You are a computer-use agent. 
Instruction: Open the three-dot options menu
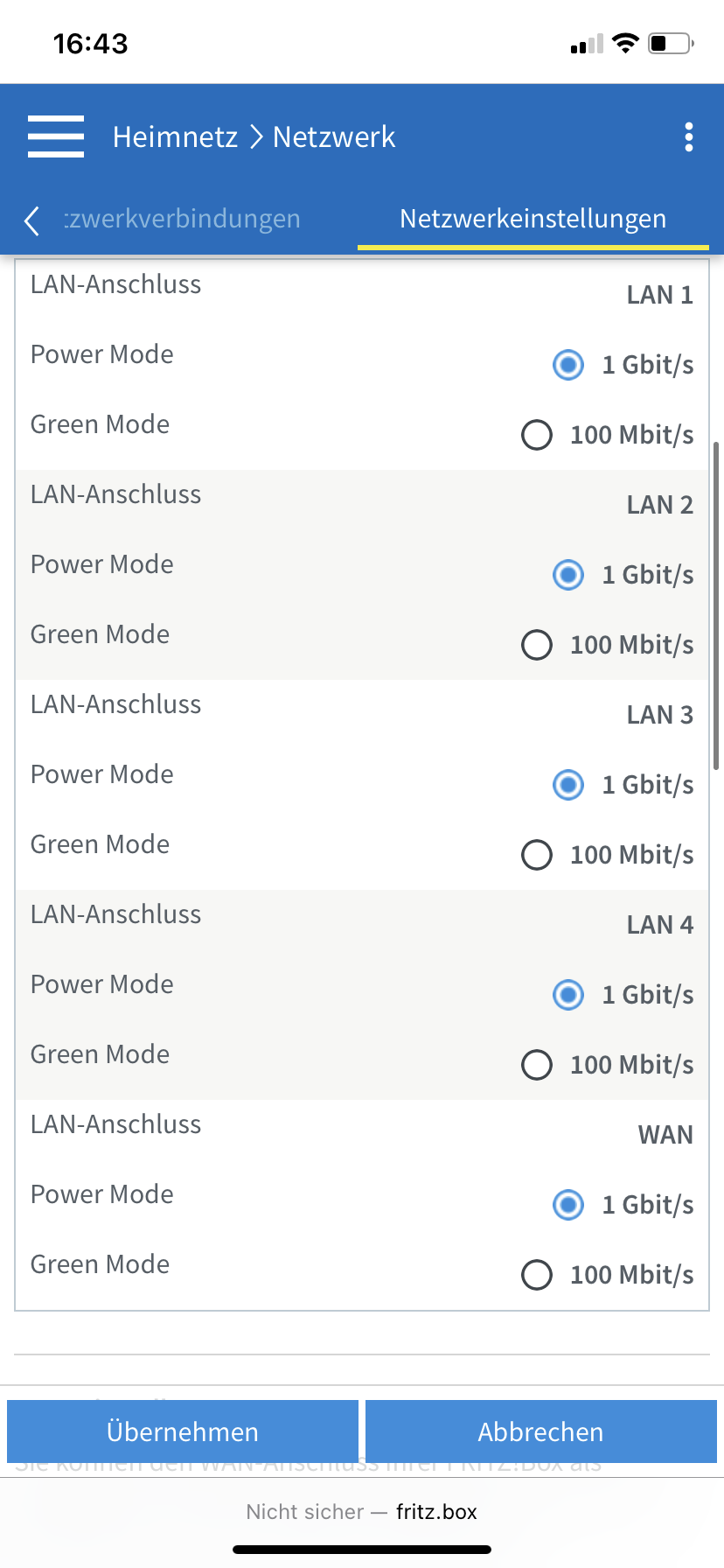[689, 136]
